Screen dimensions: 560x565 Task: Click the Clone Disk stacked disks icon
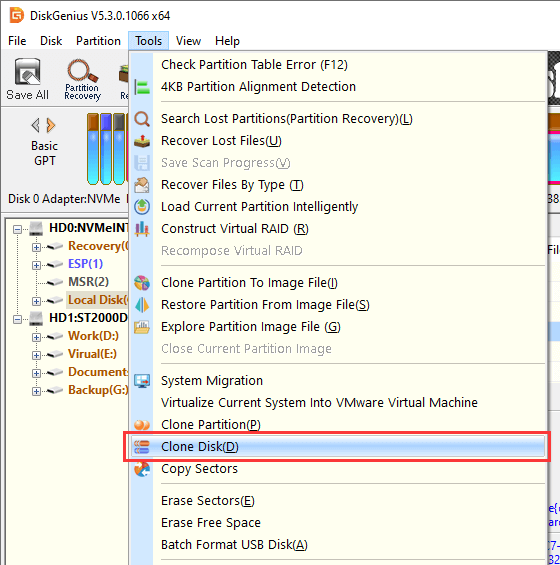coord(142,447)
